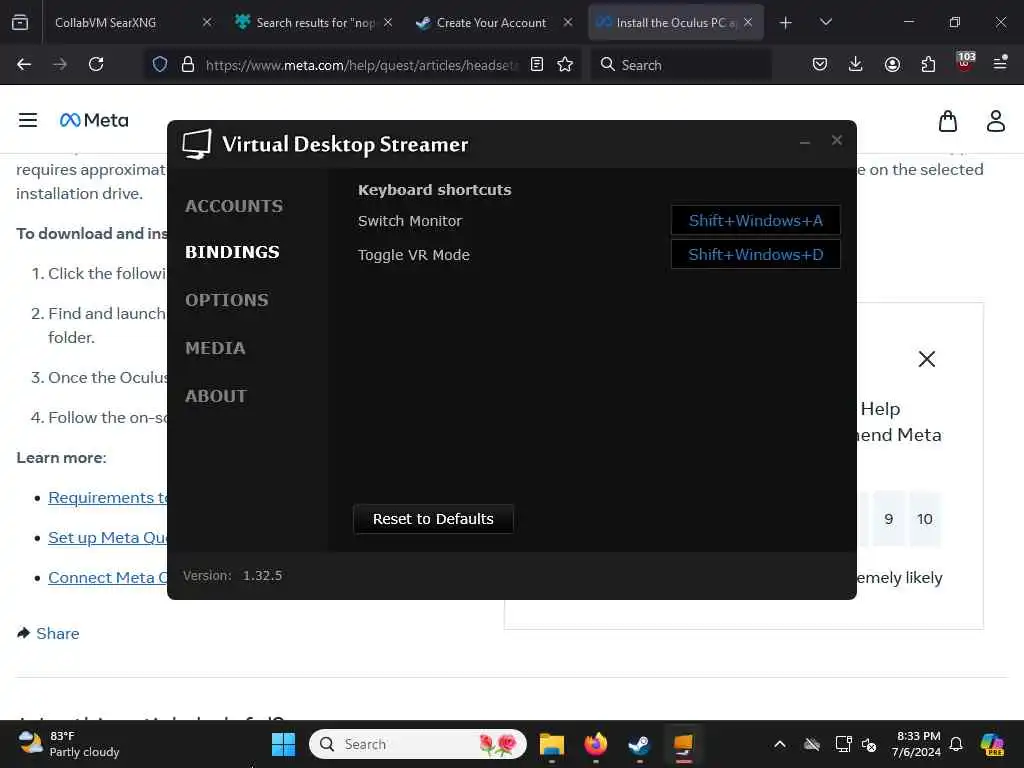This screenshot has width=1024, height=768.
Task: Click the tracking protection shield icon
Action: point(160,64)
